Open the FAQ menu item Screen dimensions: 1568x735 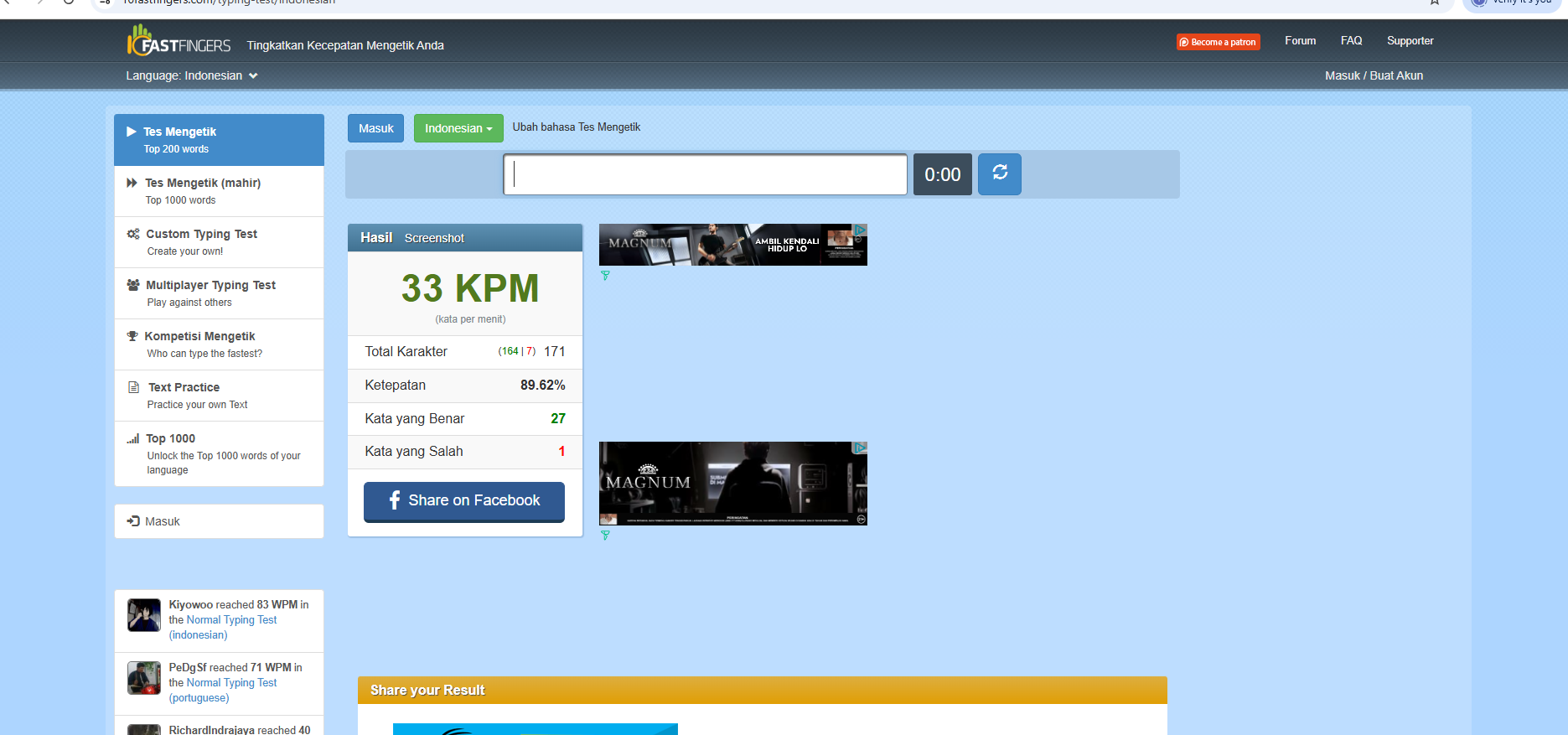point(1351,40)
